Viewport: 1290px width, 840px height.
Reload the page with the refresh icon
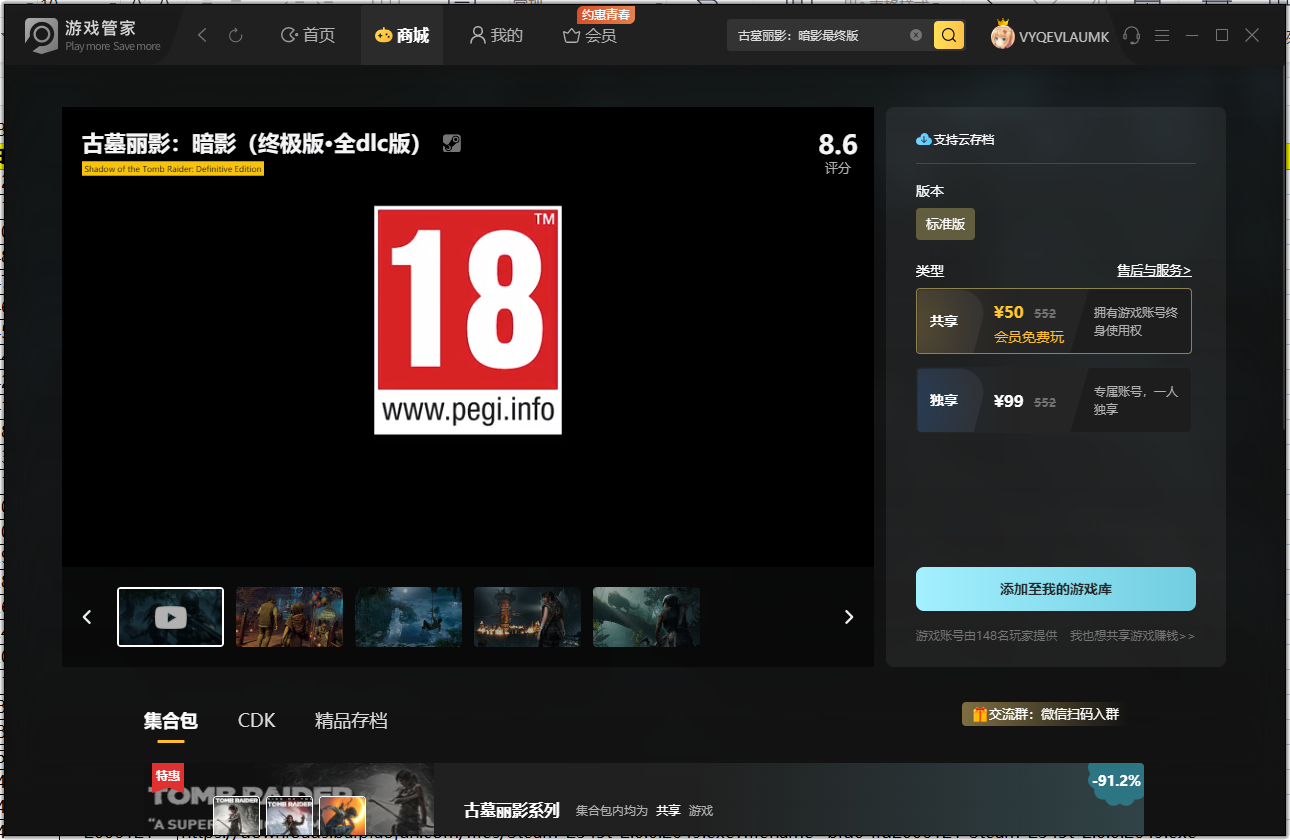click(236, 36)
